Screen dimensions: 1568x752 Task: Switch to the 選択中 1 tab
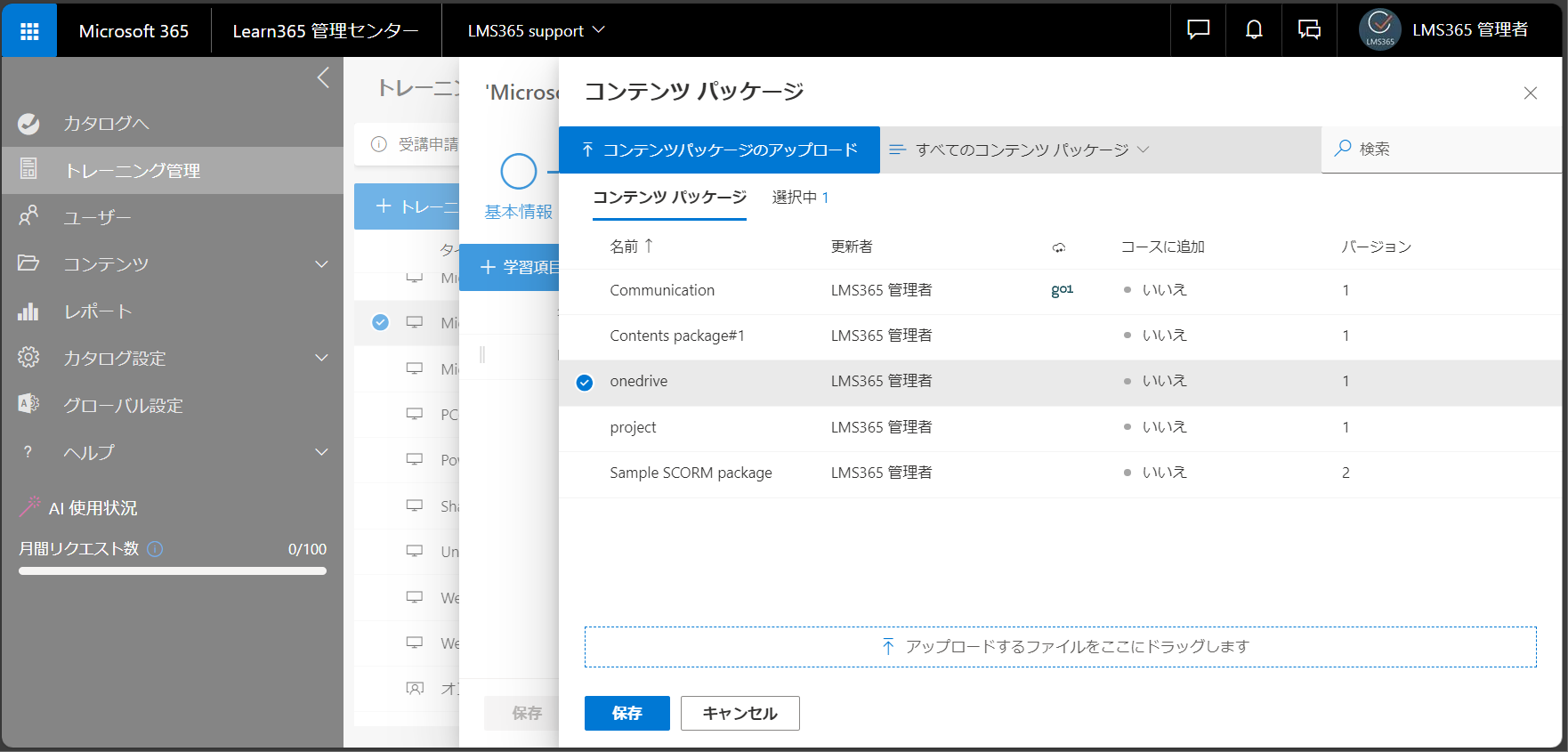(800, 198)
